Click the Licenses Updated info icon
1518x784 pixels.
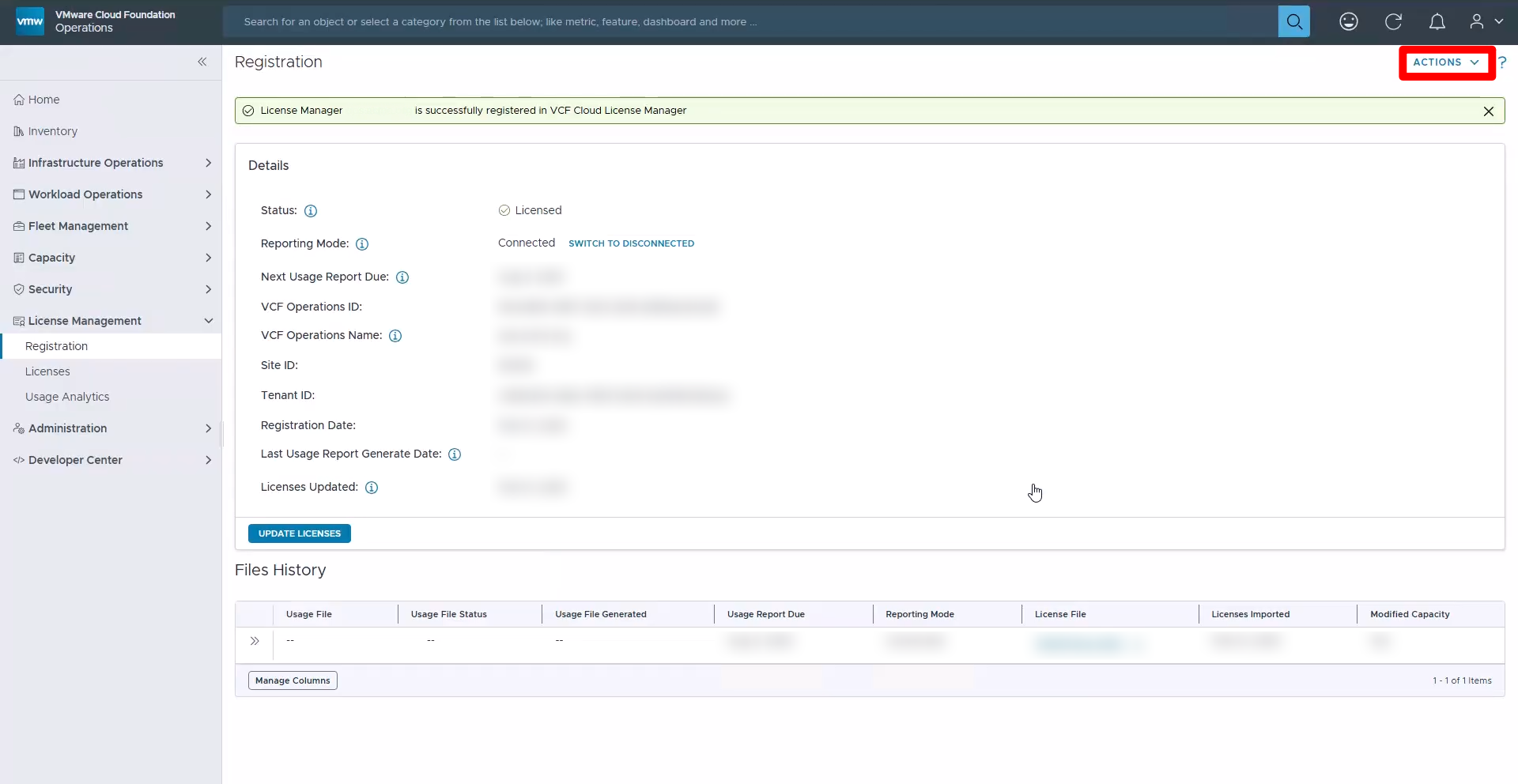click(372, 488)
